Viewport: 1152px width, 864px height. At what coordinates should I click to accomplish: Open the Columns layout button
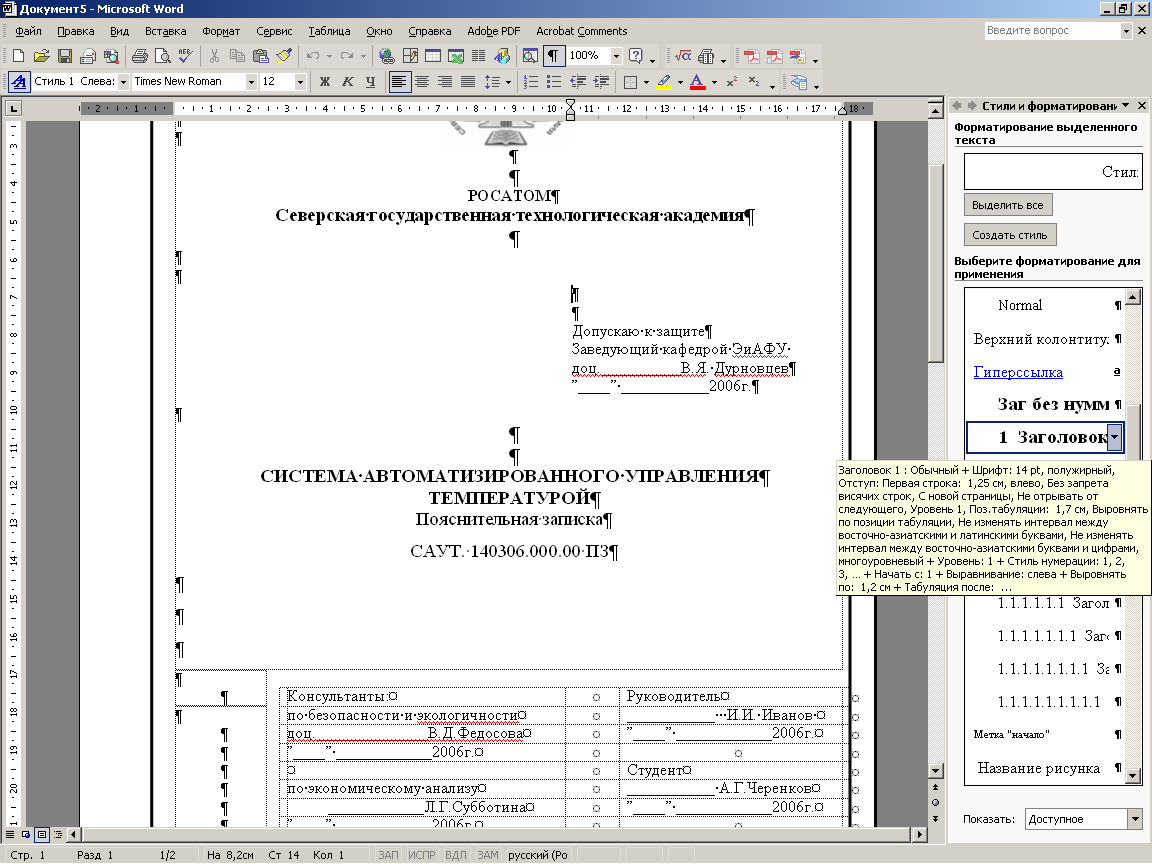point(478,56)
